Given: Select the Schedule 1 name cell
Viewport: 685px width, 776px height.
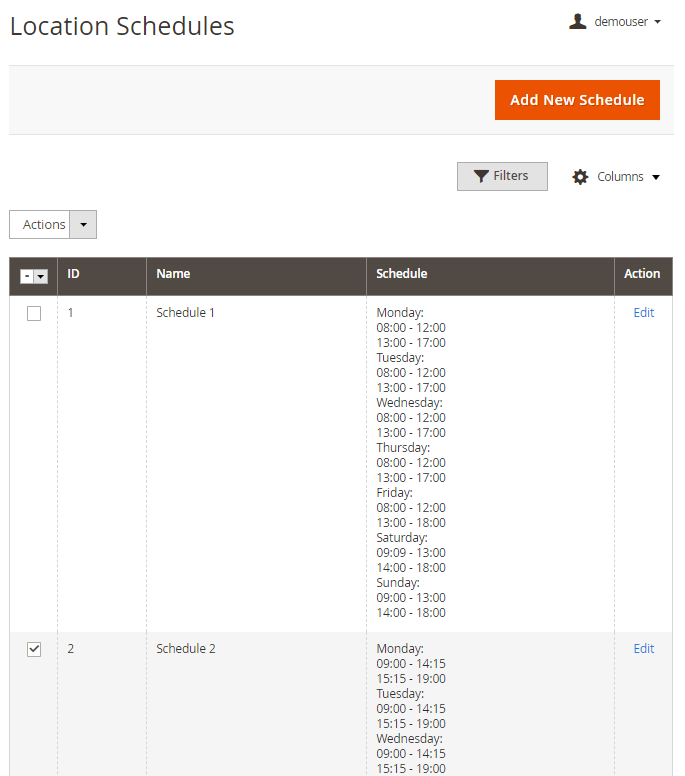Looking at the screenshot, I should (186, 313).
